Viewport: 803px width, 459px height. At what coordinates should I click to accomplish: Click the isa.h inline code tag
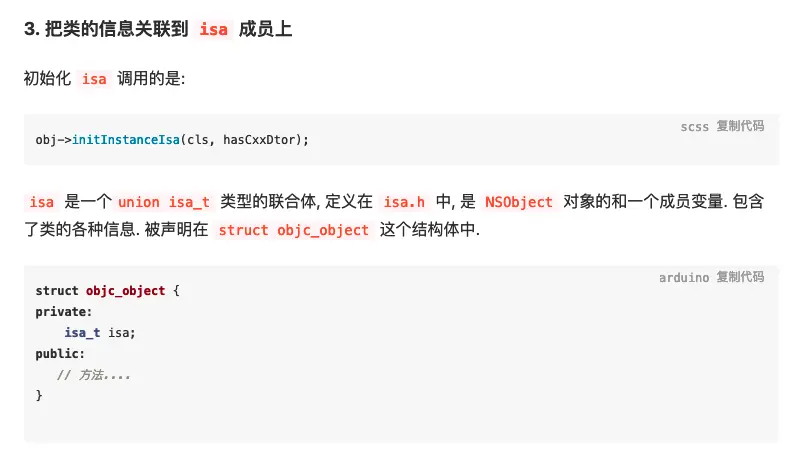[x=404, y=202]
